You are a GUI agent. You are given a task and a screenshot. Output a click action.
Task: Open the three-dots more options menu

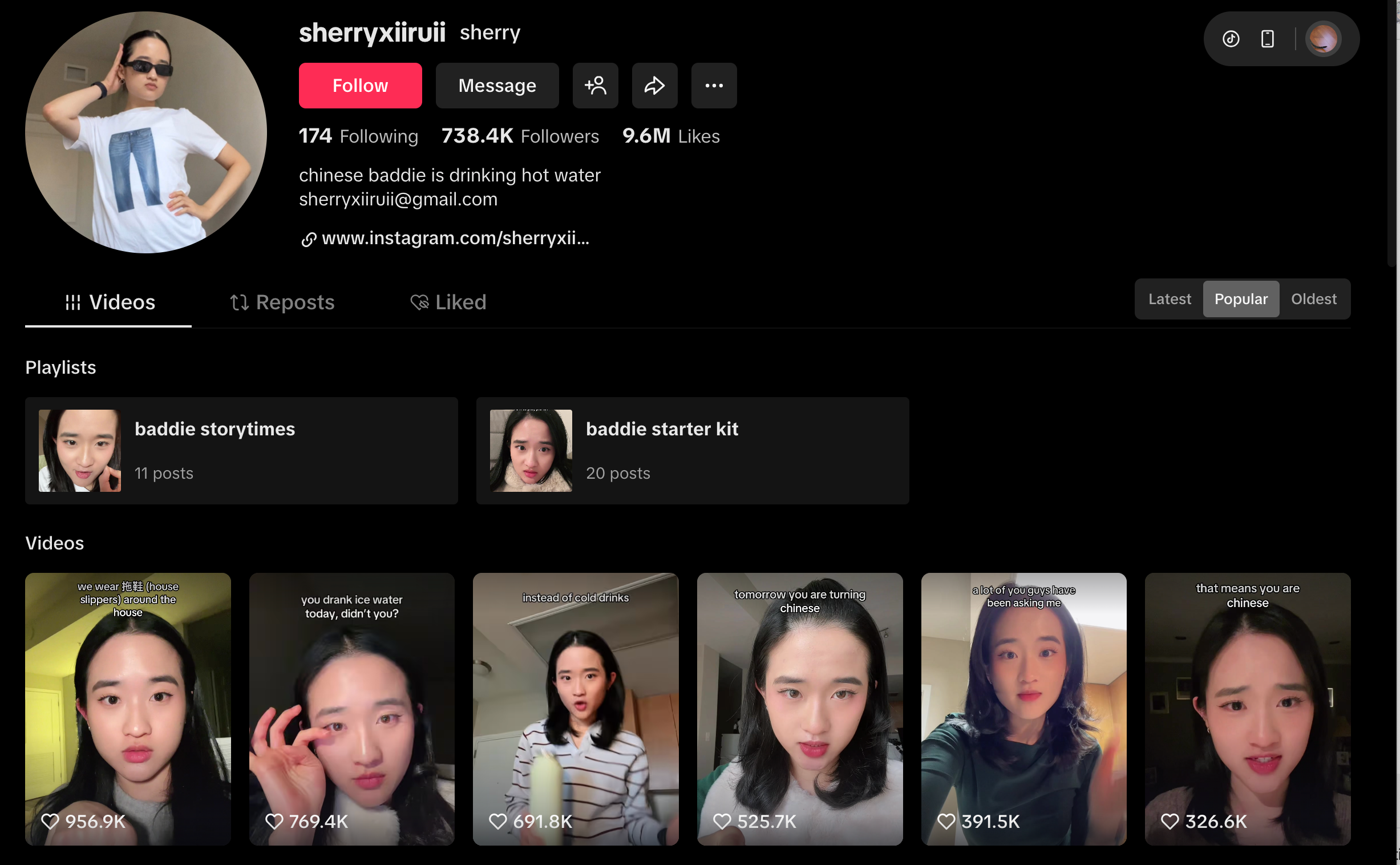(713, 86)
